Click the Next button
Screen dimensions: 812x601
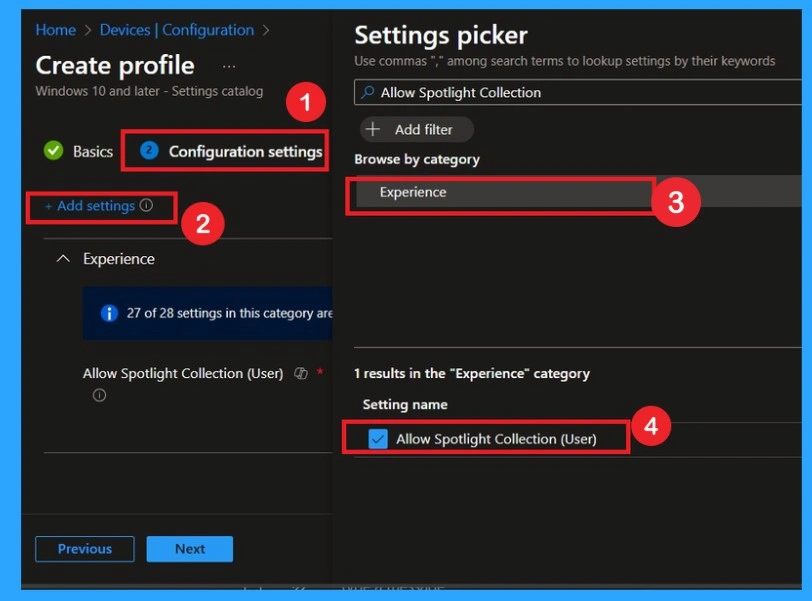(189, 548)
